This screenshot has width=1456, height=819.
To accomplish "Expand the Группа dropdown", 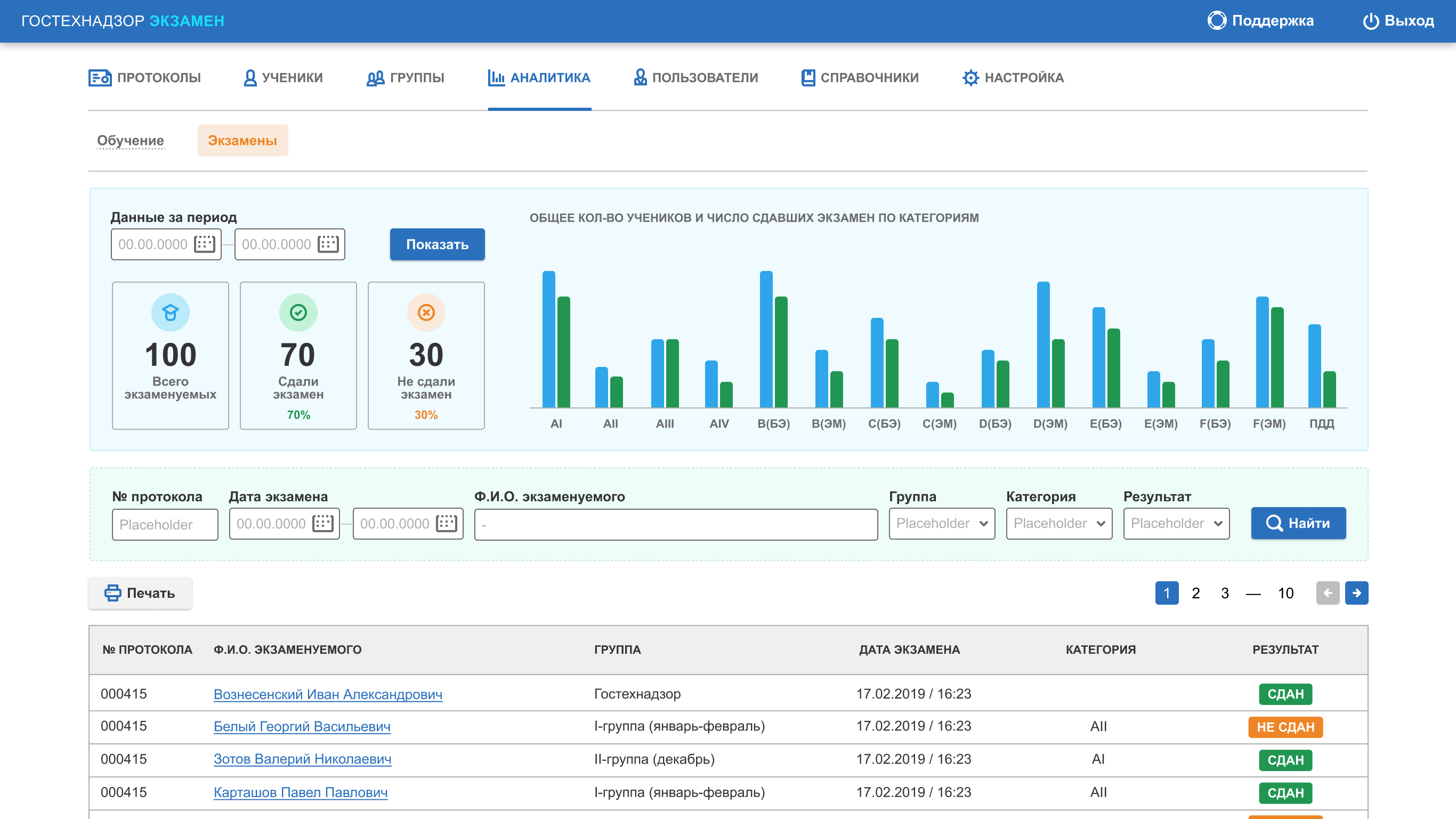I will 942,523.
